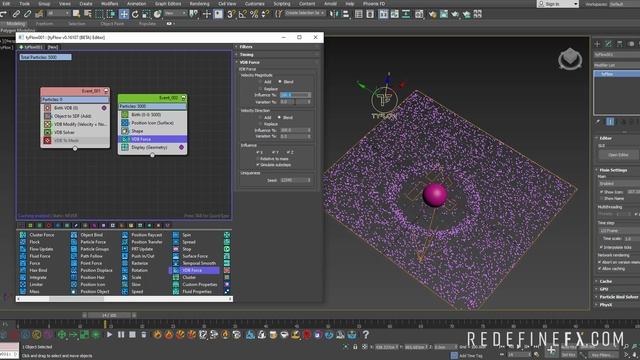640x360 pixels.
Task: Select the Rotate tool in main toolbar
Action: 135,14
